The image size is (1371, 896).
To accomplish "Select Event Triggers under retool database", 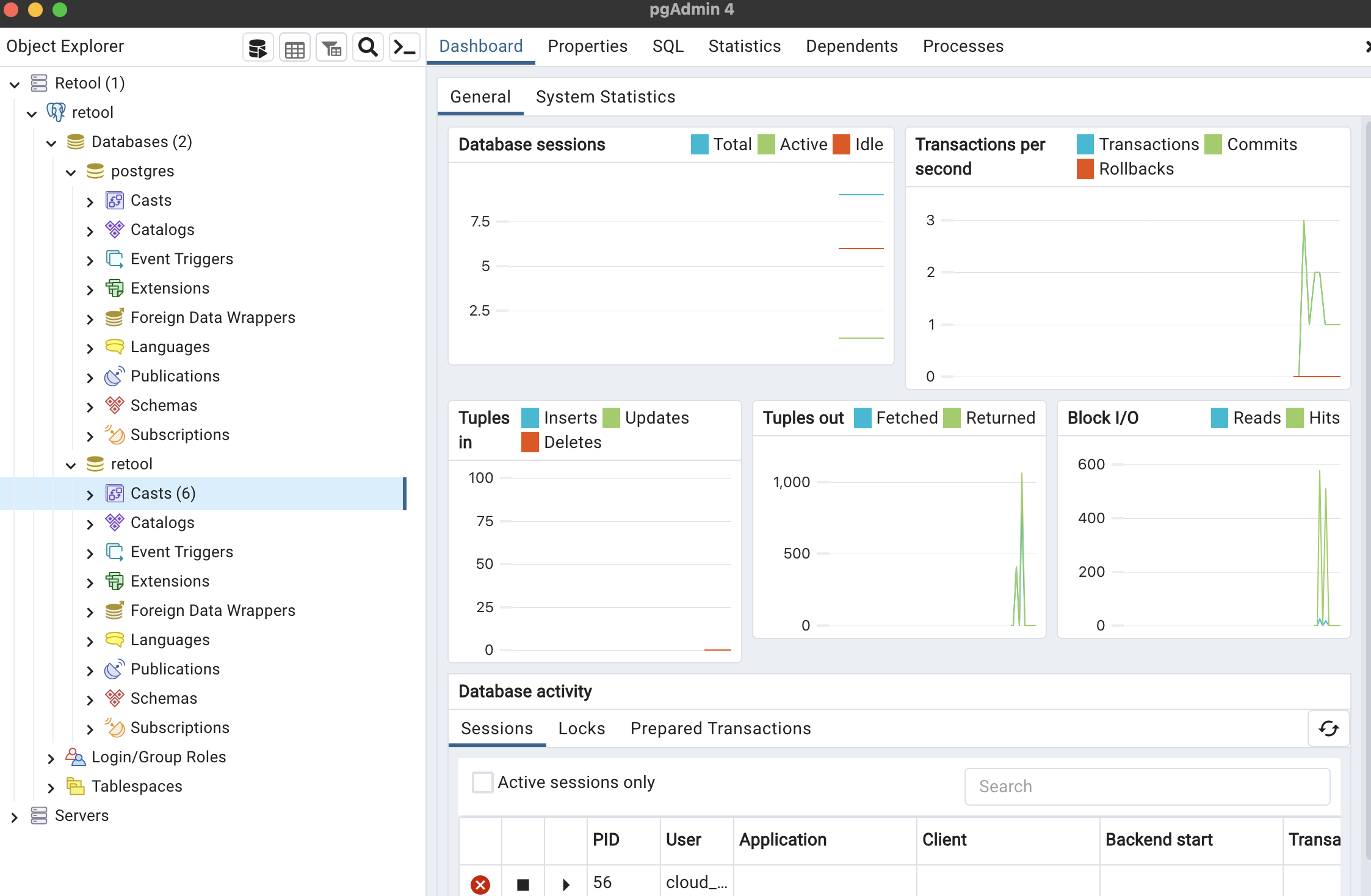I will pos(181,552).
